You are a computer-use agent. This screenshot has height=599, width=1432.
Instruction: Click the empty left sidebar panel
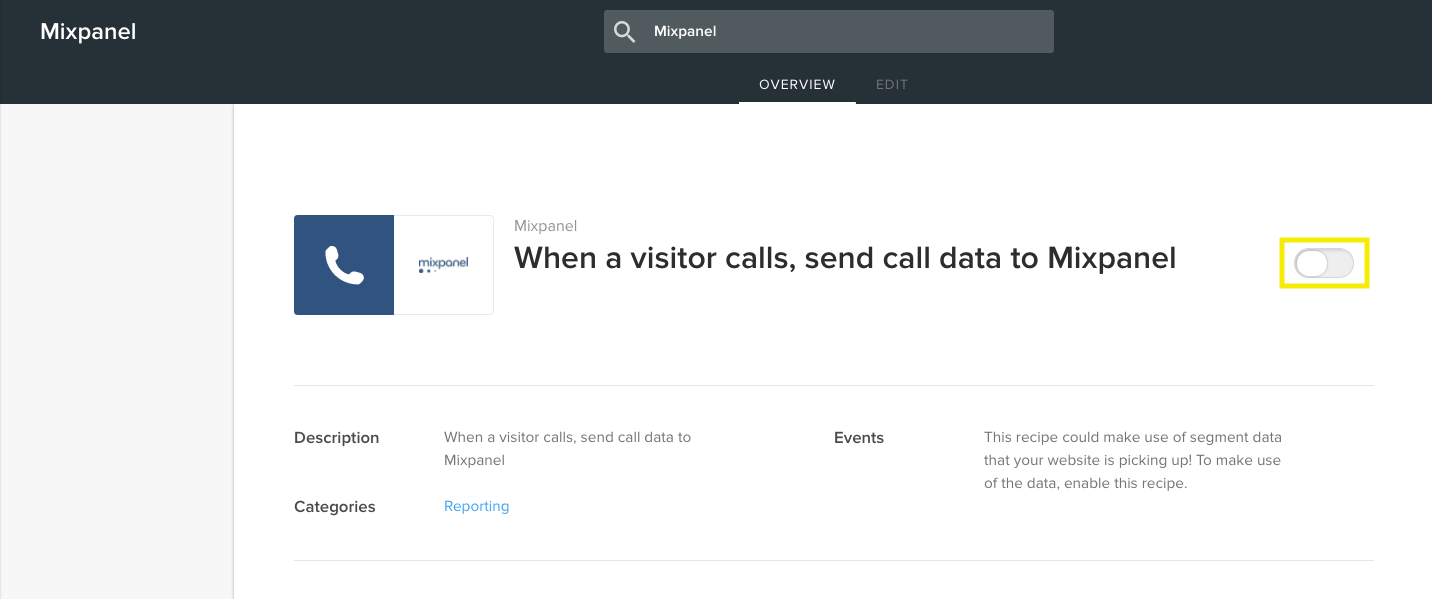tap(115, 350)
